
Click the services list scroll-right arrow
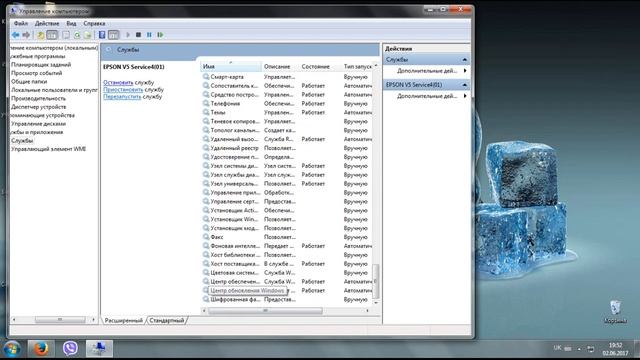pos(368,311)
